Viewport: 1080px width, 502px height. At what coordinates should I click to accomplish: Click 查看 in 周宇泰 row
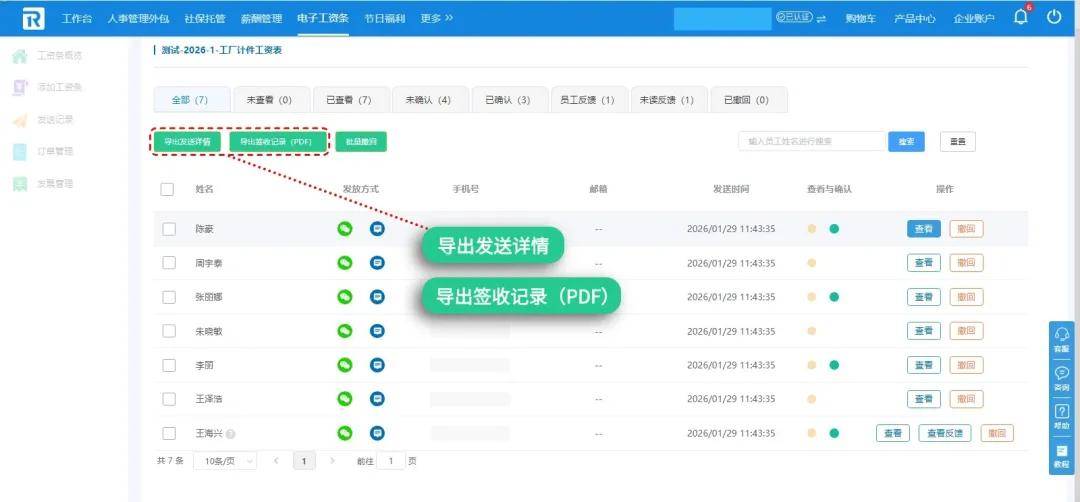point(924,263)
